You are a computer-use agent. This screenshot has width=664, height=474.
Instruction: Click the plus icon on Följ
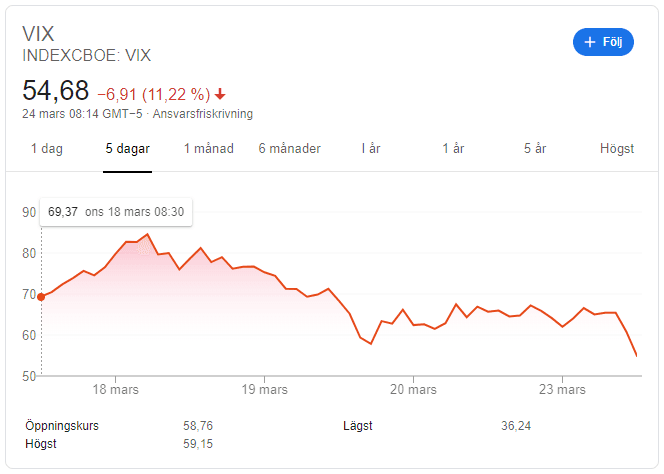click(x=590, y=42)
